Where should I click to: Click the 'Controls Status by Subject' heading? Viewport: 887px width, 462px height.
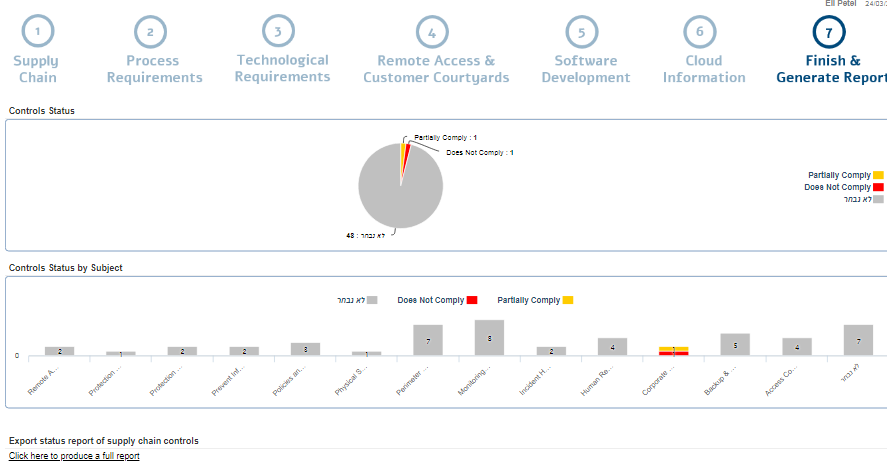click(x=66, y=268)
